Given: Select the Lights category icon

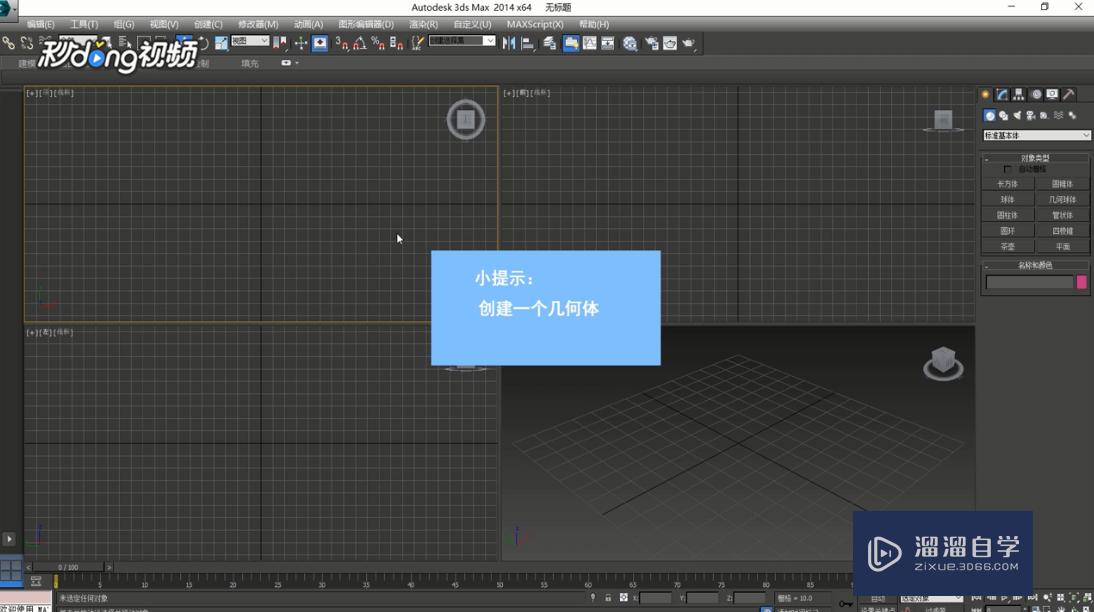Looking at the screenshot, I should (x=1017, y=116).
